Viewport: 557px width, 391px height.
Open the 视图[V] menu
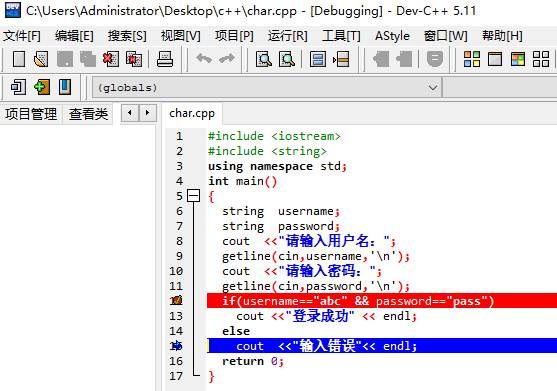[180, 36]
